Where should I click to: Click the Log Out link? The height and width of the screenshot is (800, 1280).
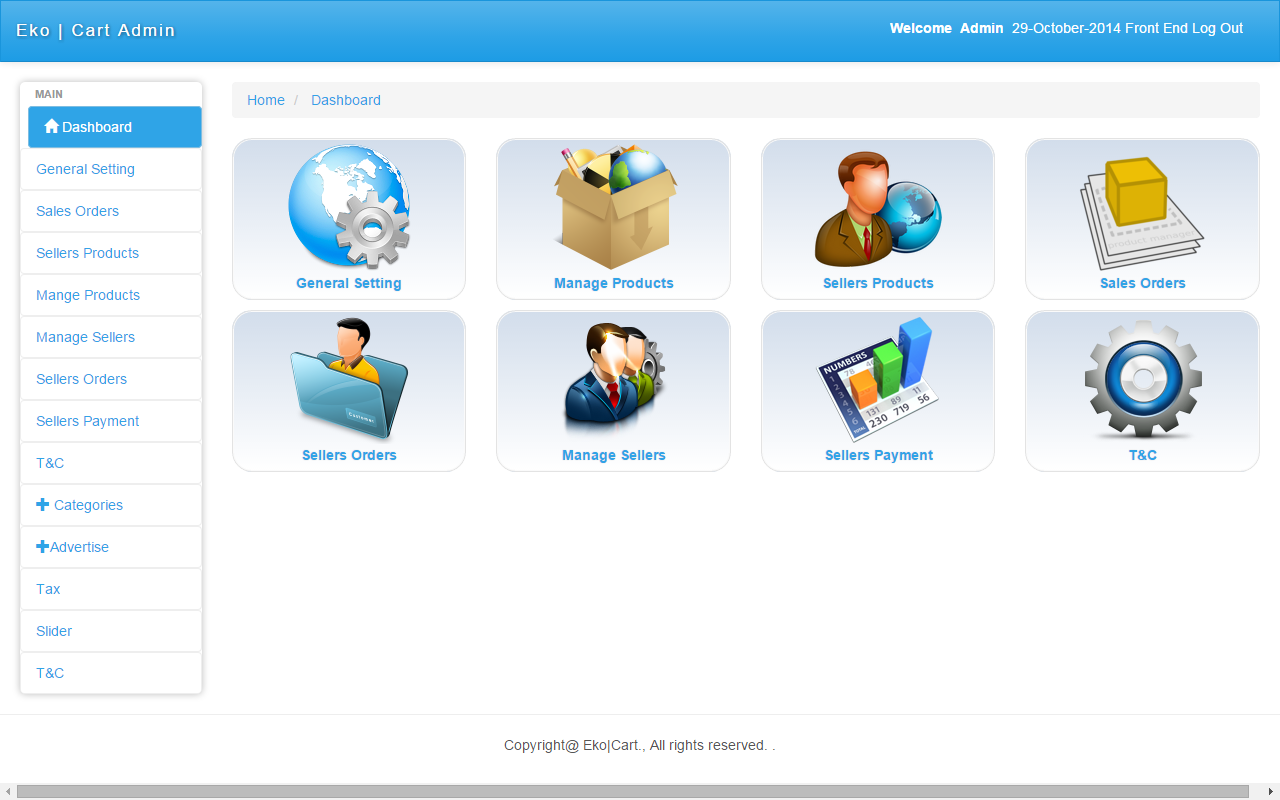coord(1217,28)
